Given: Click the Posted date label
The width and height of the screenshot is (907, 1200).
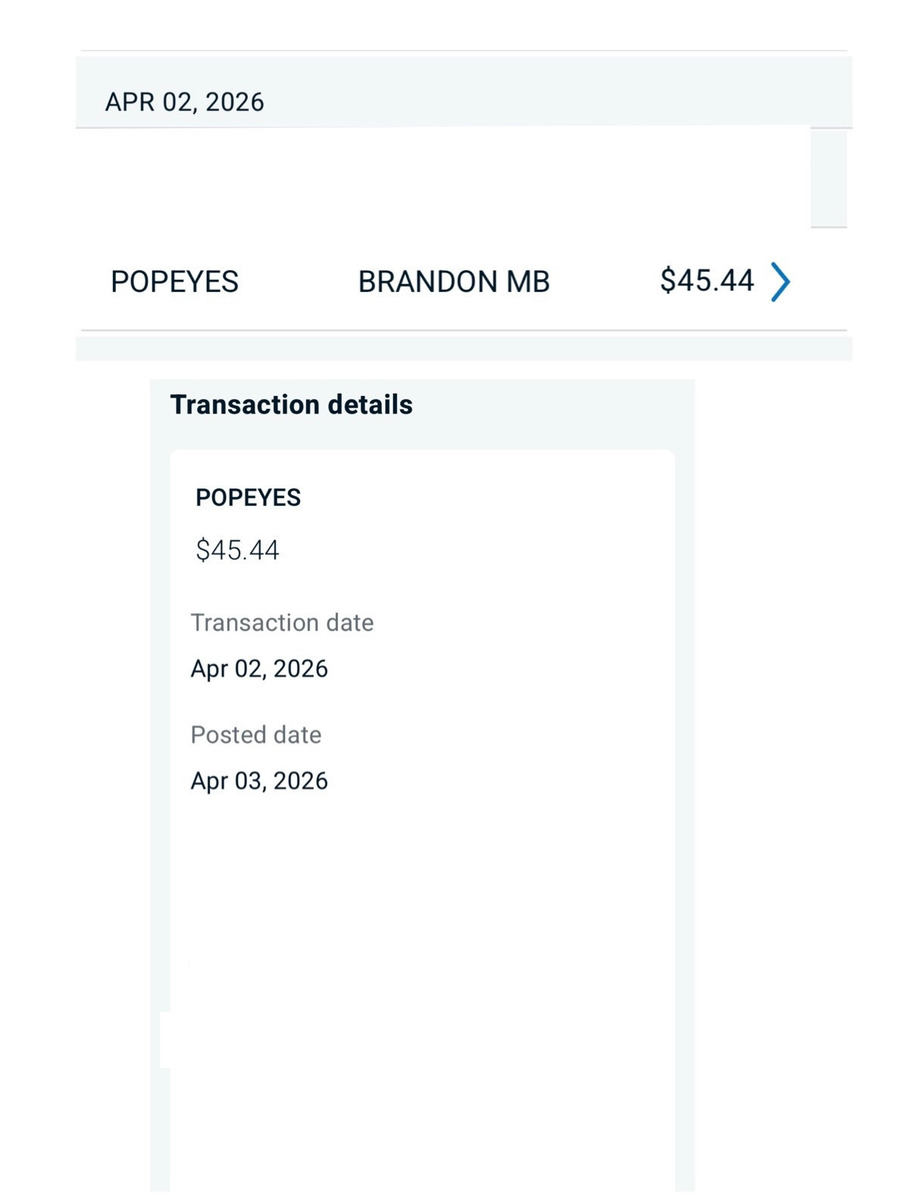Looking at the screenshot, I should pyautogui.click(x=256, y=735).
